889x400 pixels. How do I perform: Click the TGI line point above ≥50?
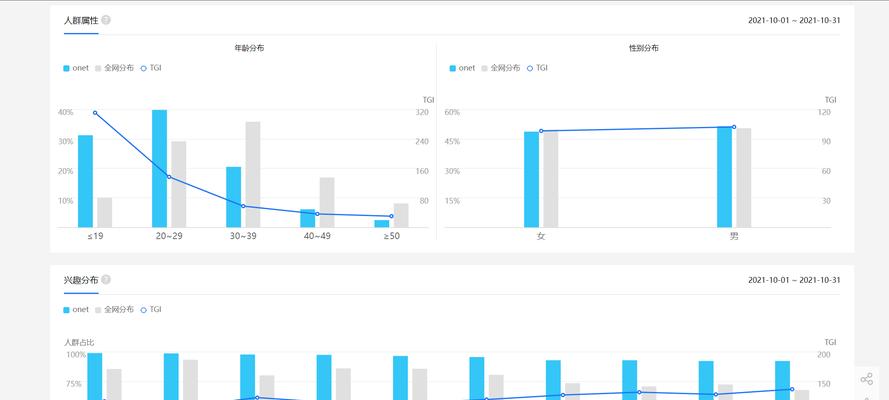391,216
